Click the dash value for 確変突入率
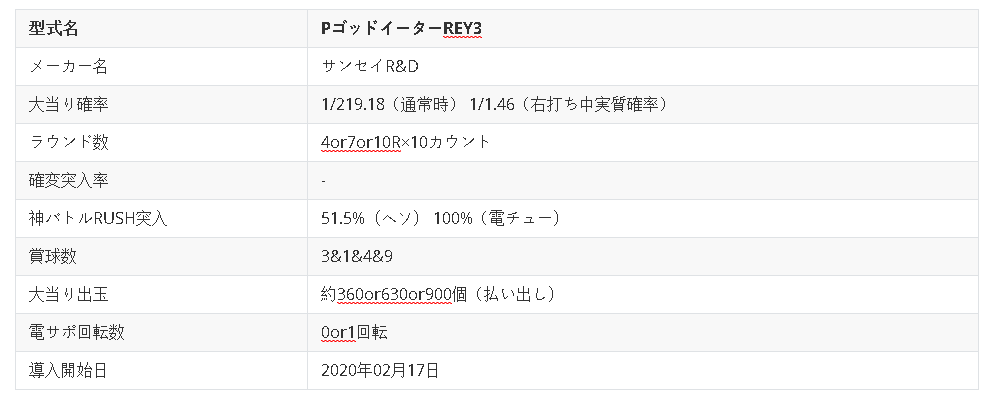Viewport: 1001px width, 404px height. coord(324,181)
